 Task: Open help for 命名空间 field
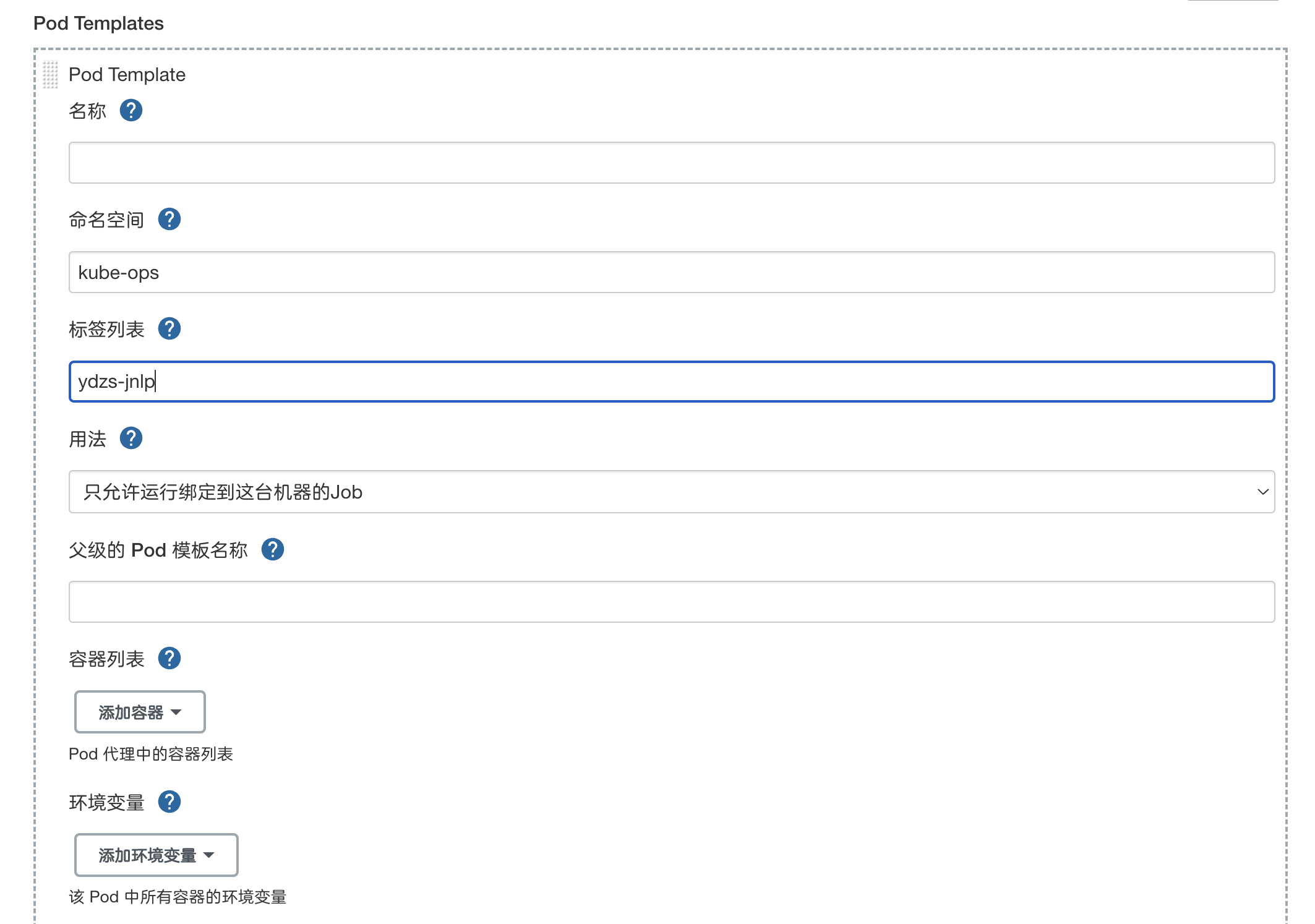(169, 220)
